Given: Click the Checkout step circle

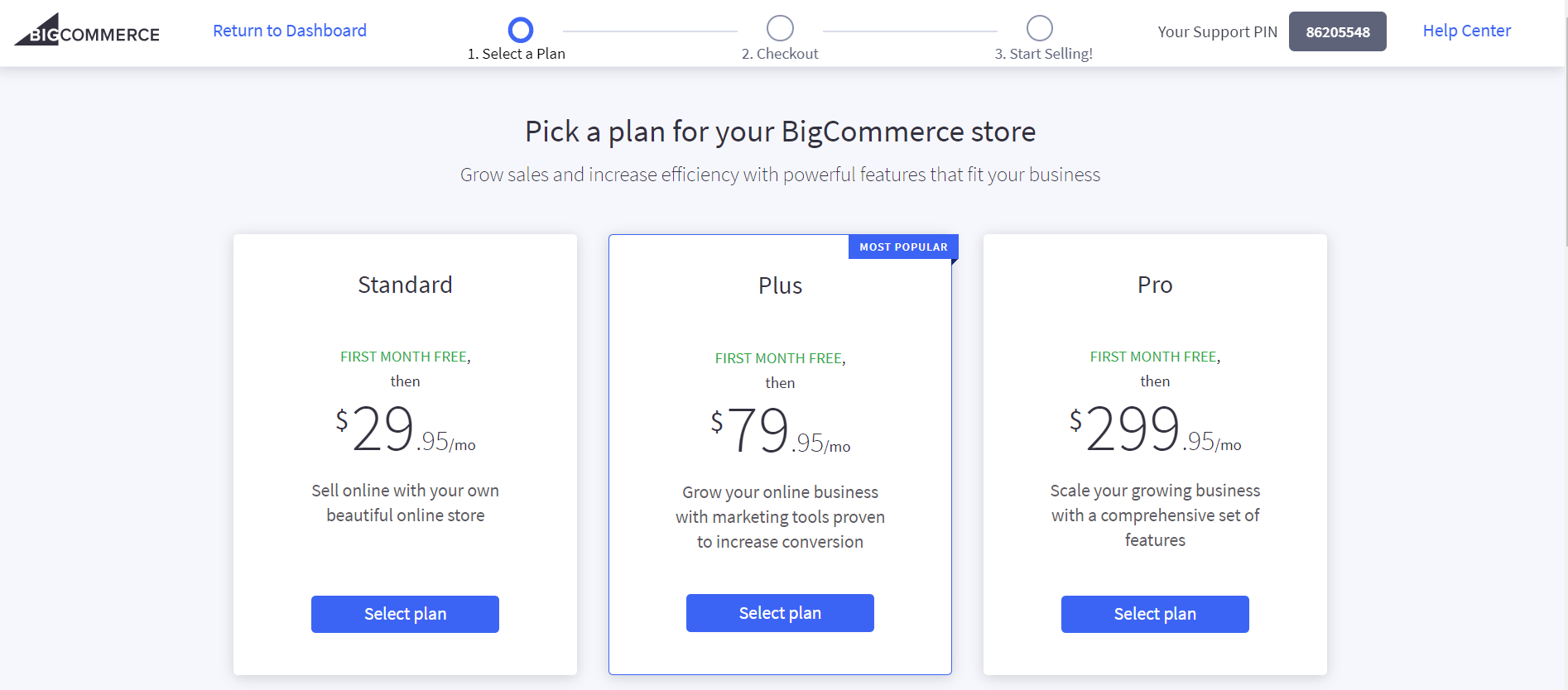Looking at the screenshot, I should [780, 28].
